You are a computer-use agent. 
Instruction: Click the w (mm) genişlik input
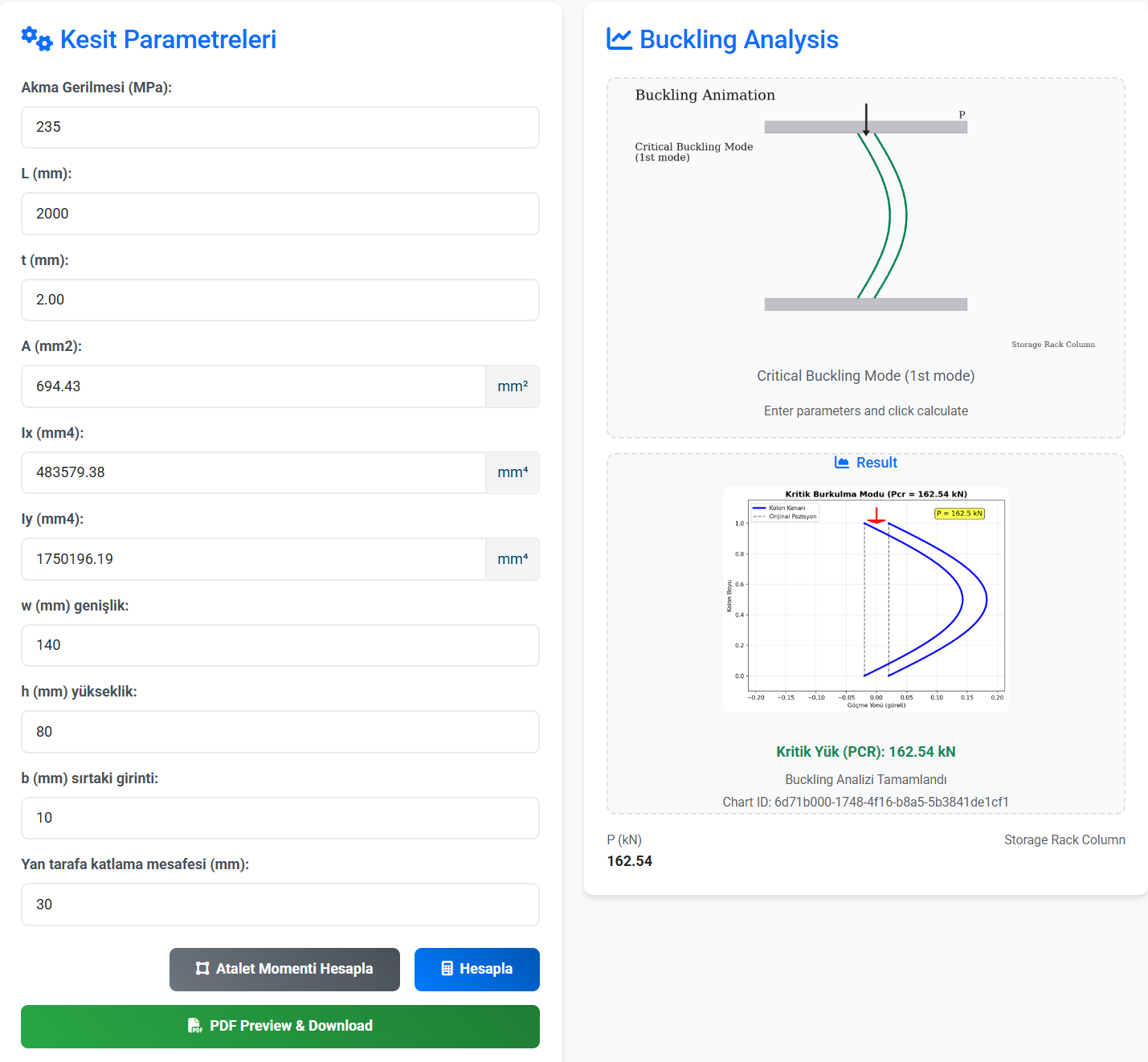(280, 645)
